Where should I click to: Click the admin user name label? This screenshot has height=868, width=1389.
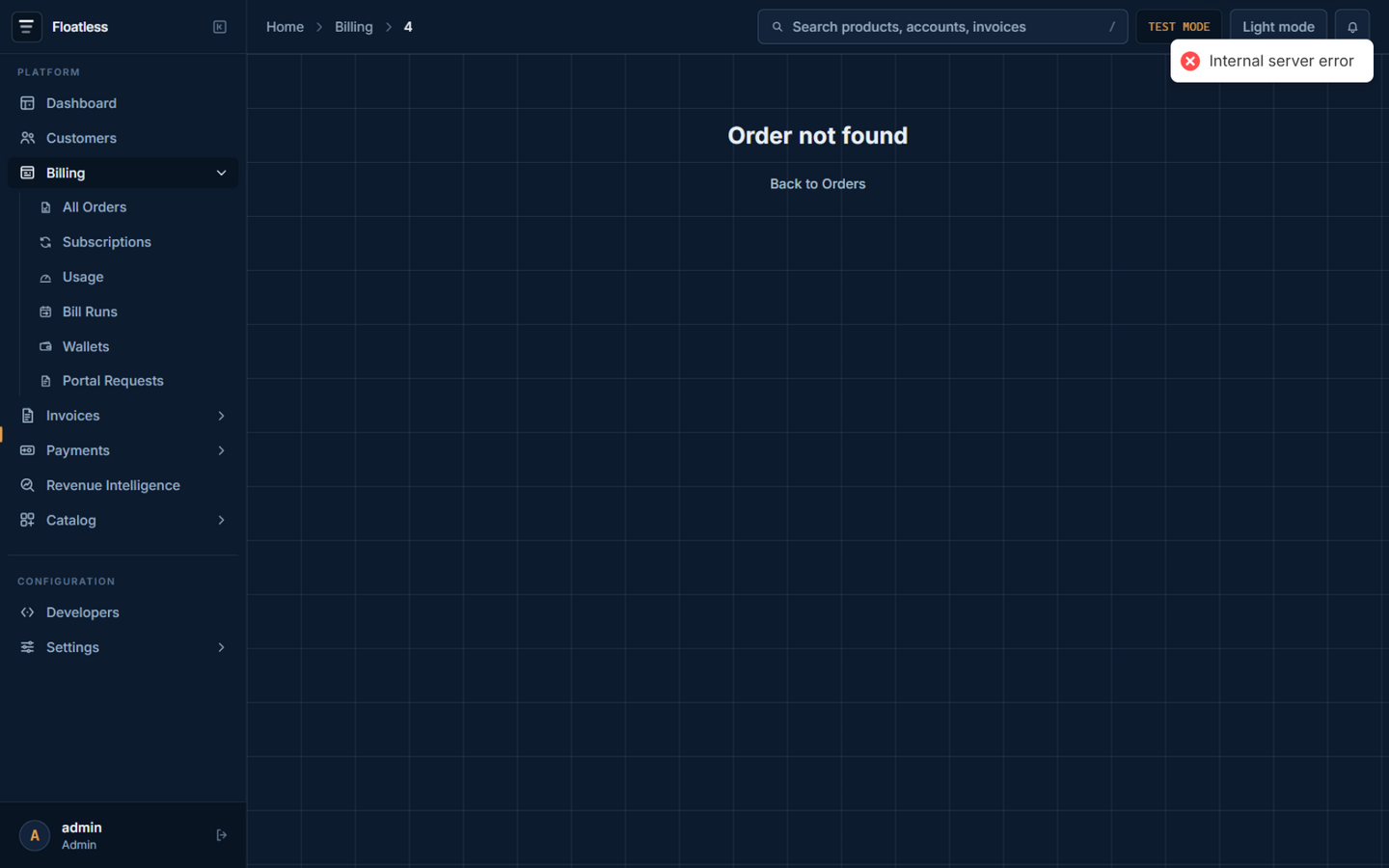point(82,827)
